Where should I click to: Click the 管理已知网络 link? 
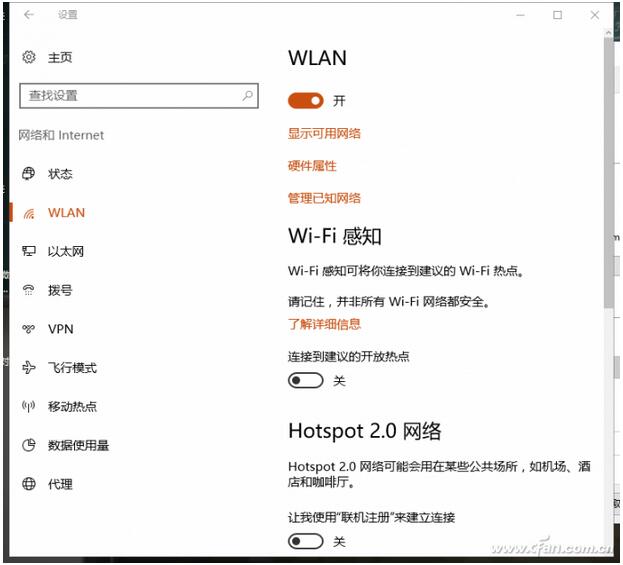[324, 198]
